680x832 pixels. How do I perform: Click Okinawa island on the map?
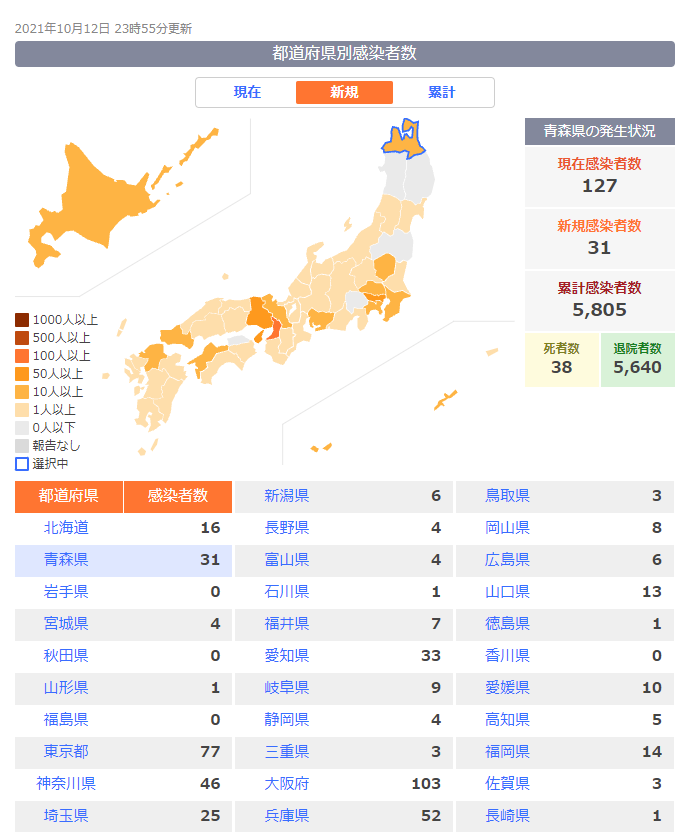coord(445,400)
